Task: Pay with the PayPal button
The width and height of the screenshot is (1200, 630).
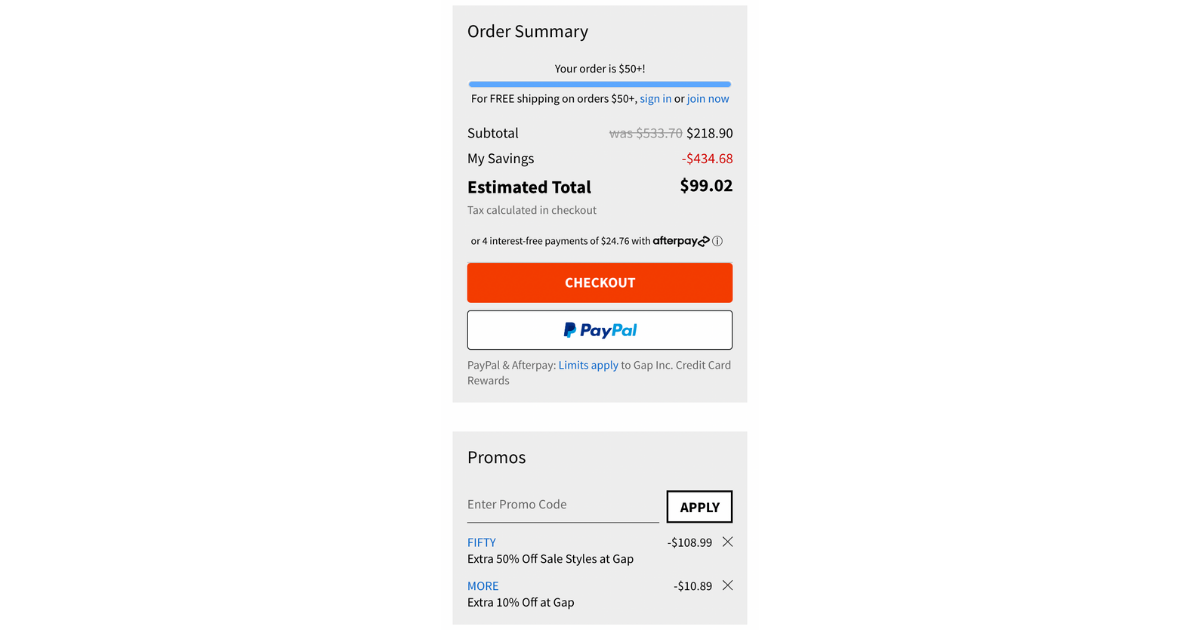Action: 600,330
